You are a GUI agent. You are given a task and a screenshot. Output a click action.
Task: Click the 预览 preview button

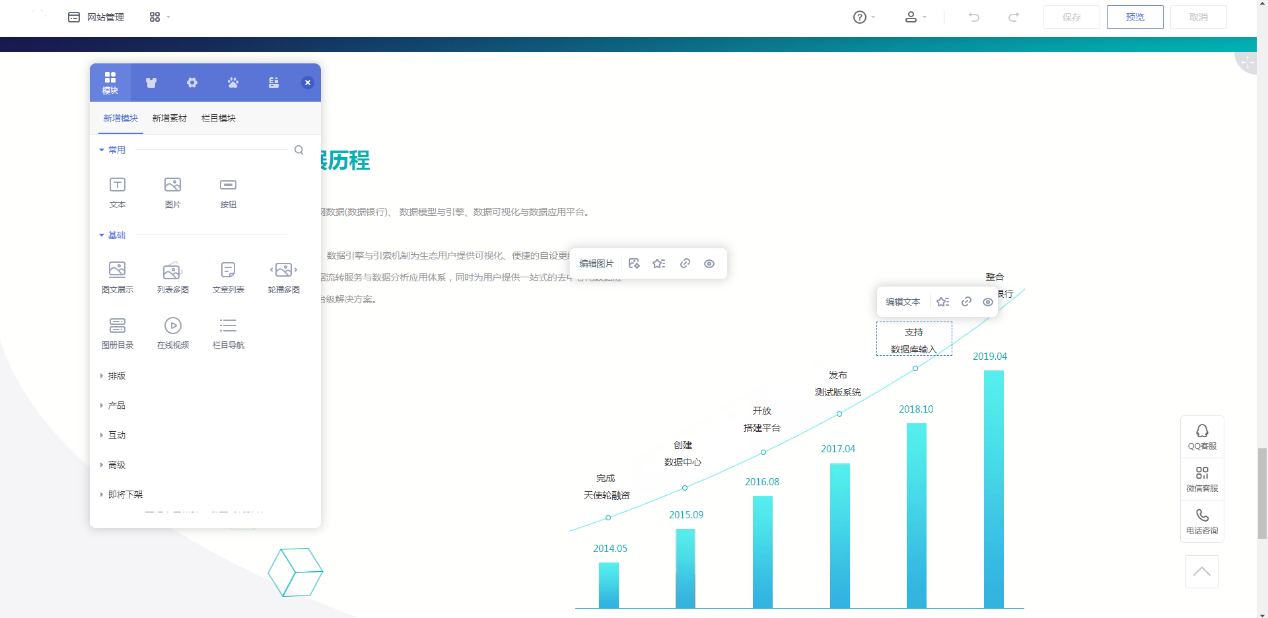(x=1135, y=17)
